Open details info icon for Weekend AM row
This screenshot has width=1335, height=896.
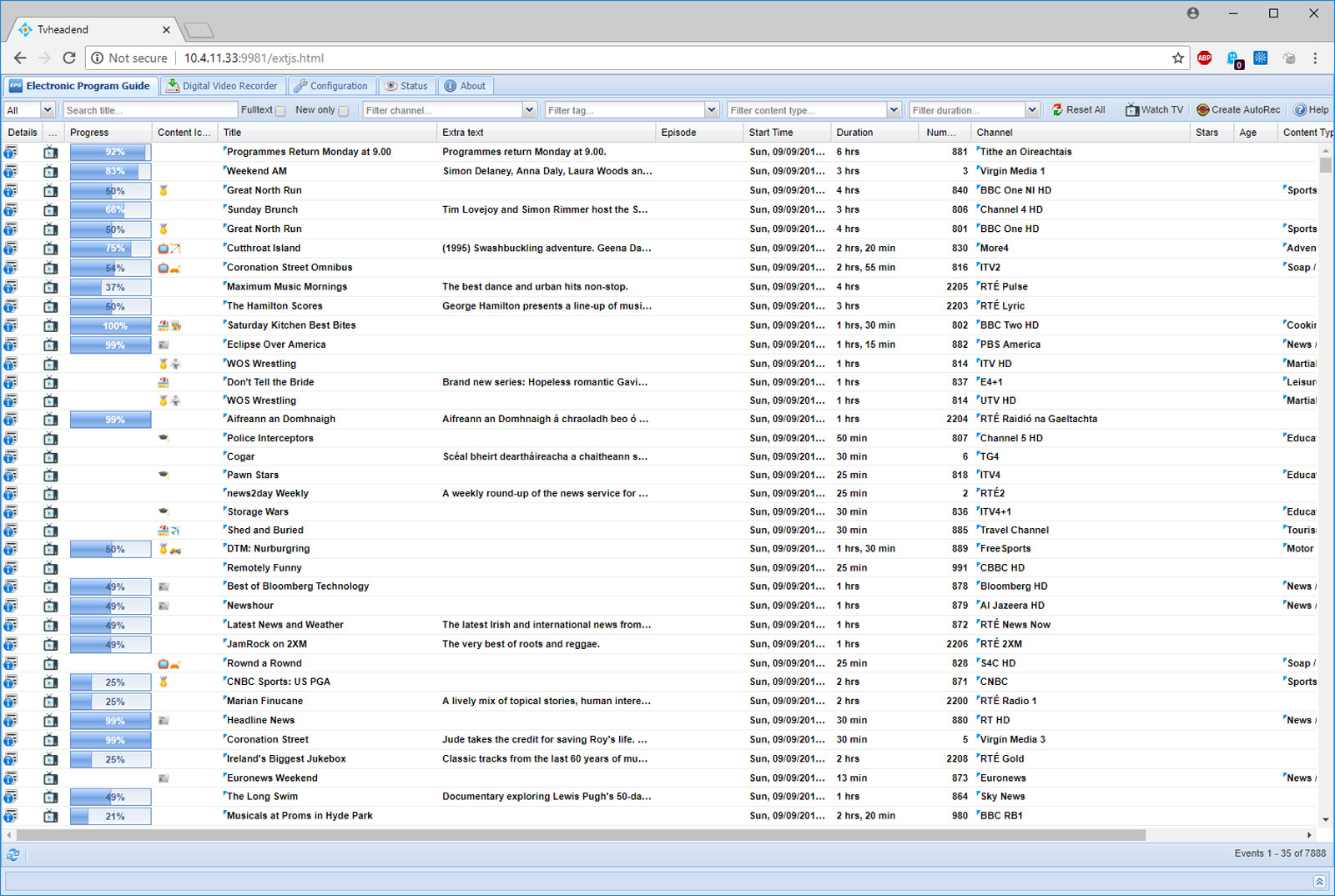click(10, 171)
